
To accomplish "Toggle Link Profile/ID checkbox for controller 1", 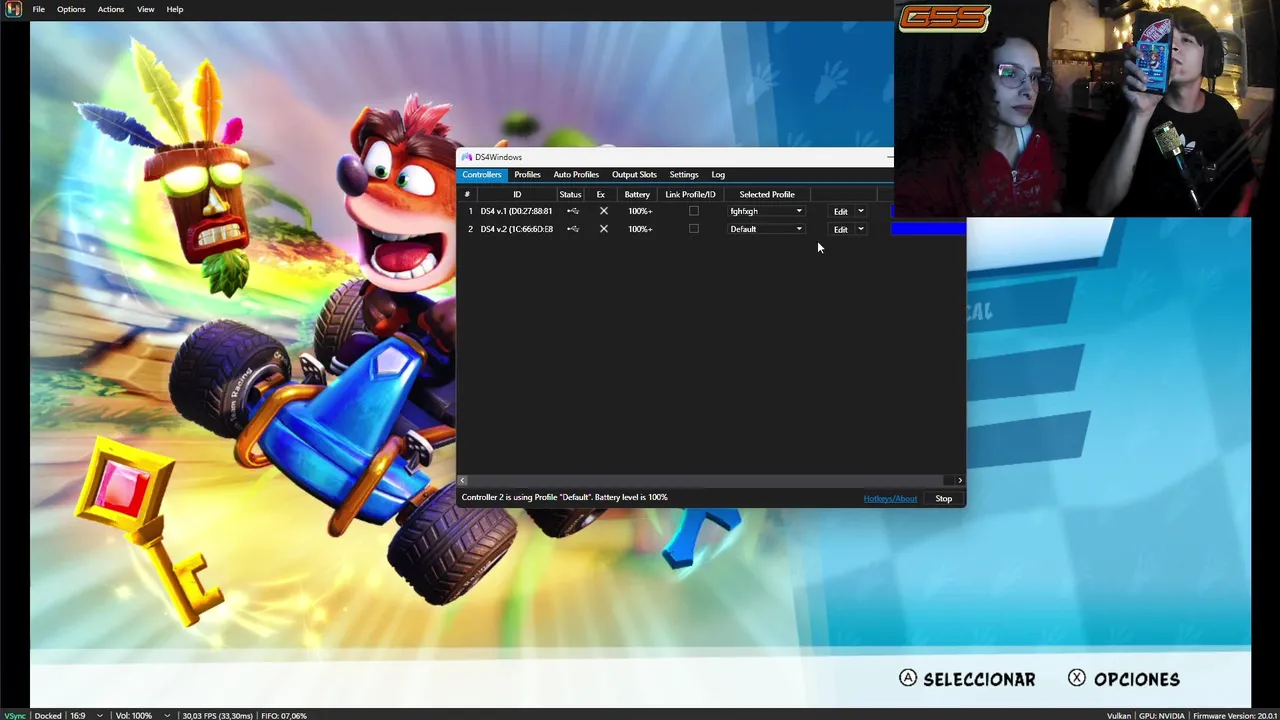I will click(694, 211).
